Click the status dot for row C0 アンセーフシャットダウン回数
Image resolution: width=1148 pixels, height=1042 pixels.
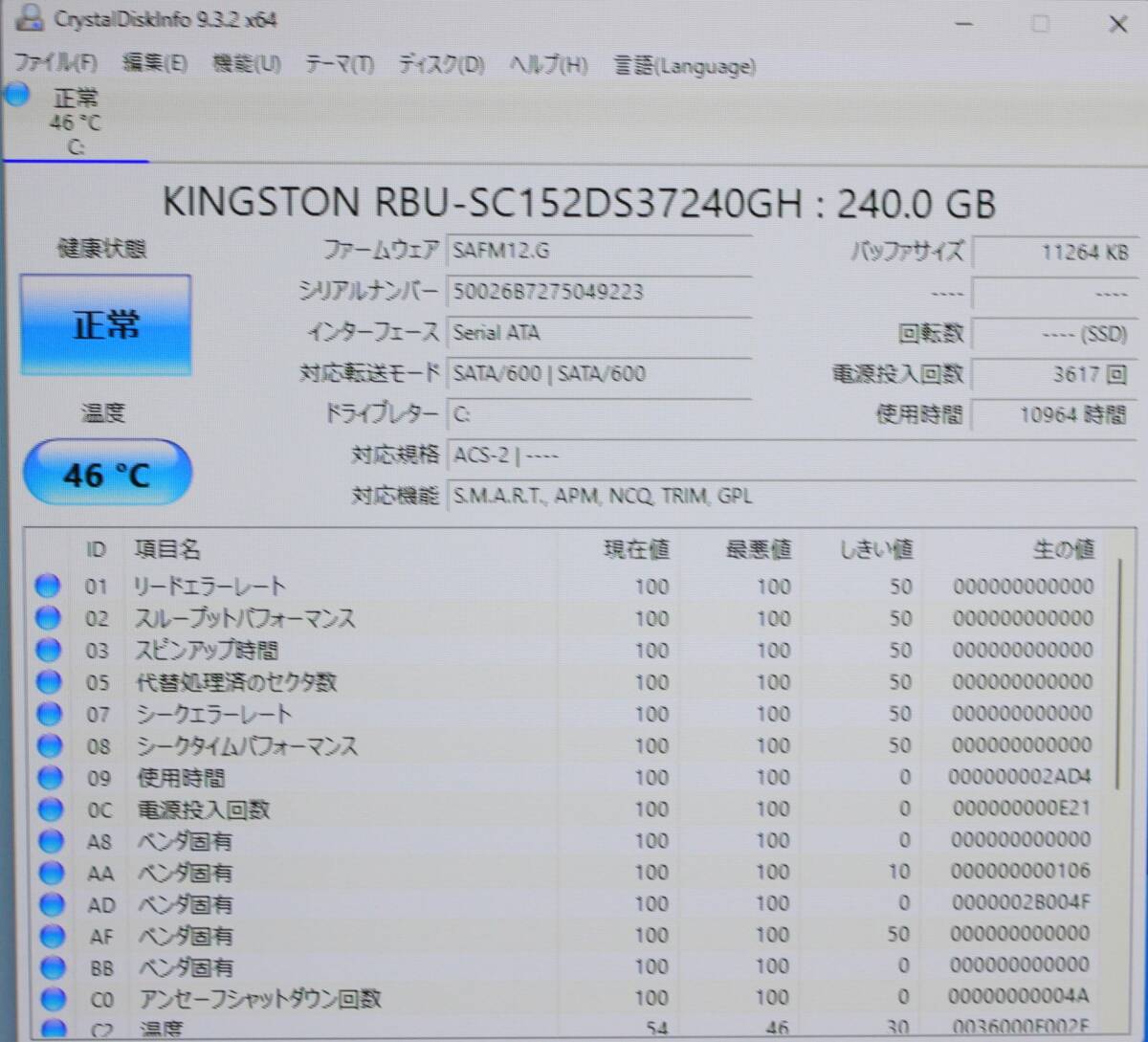click(x=53, y=999)
